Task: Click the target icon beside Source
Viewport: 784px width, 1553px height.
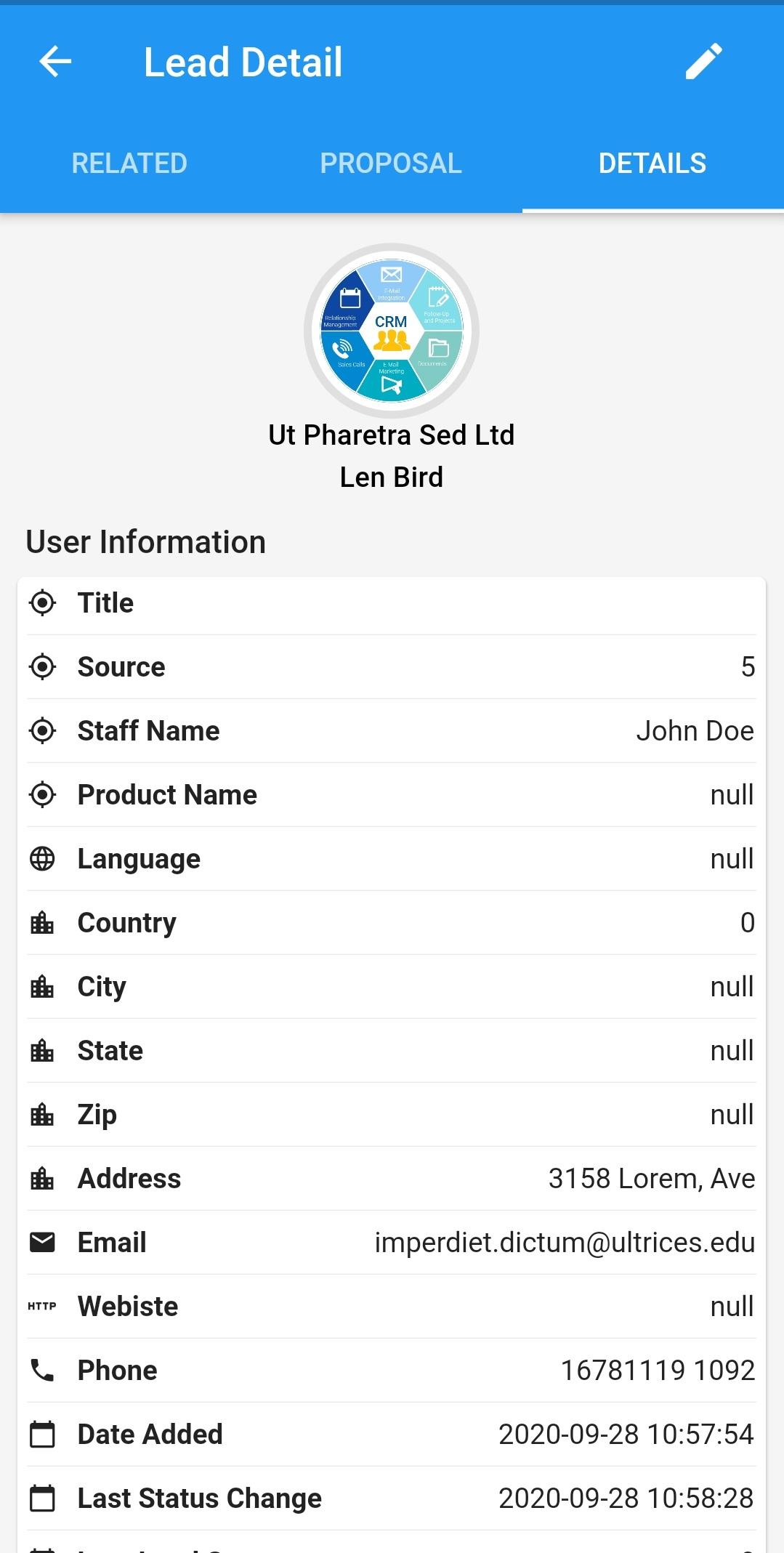Action: tap(42, 666)
